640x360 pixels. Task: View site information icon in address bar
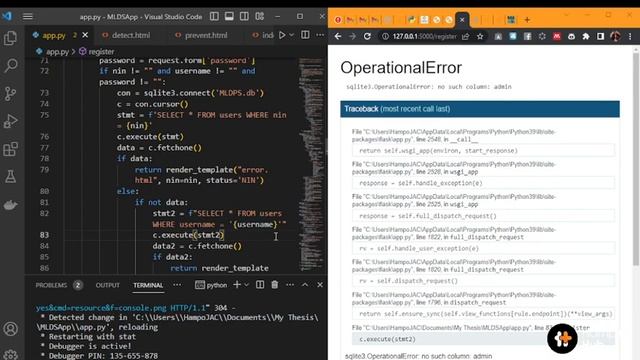[x=385, y=36]
